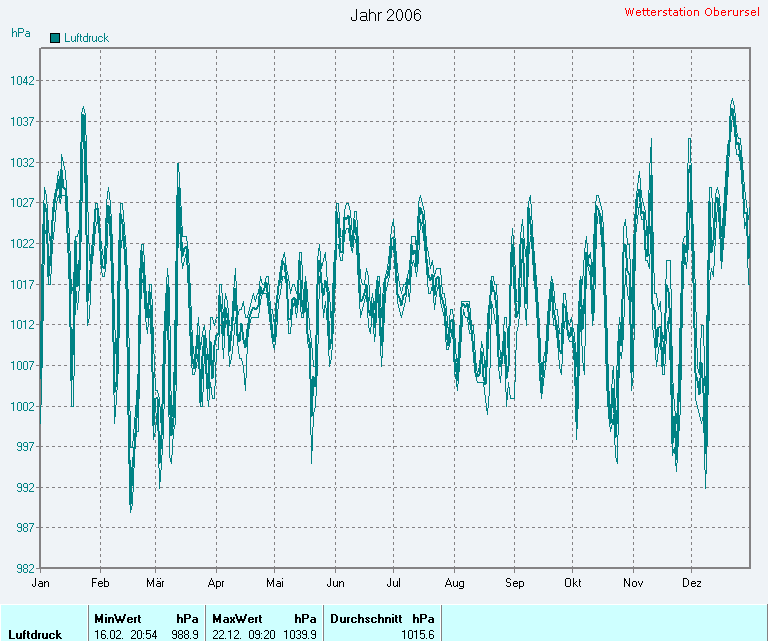Click the 'Jan' month label
This screenshot has width=768, height=641.
tap(41, 583)
